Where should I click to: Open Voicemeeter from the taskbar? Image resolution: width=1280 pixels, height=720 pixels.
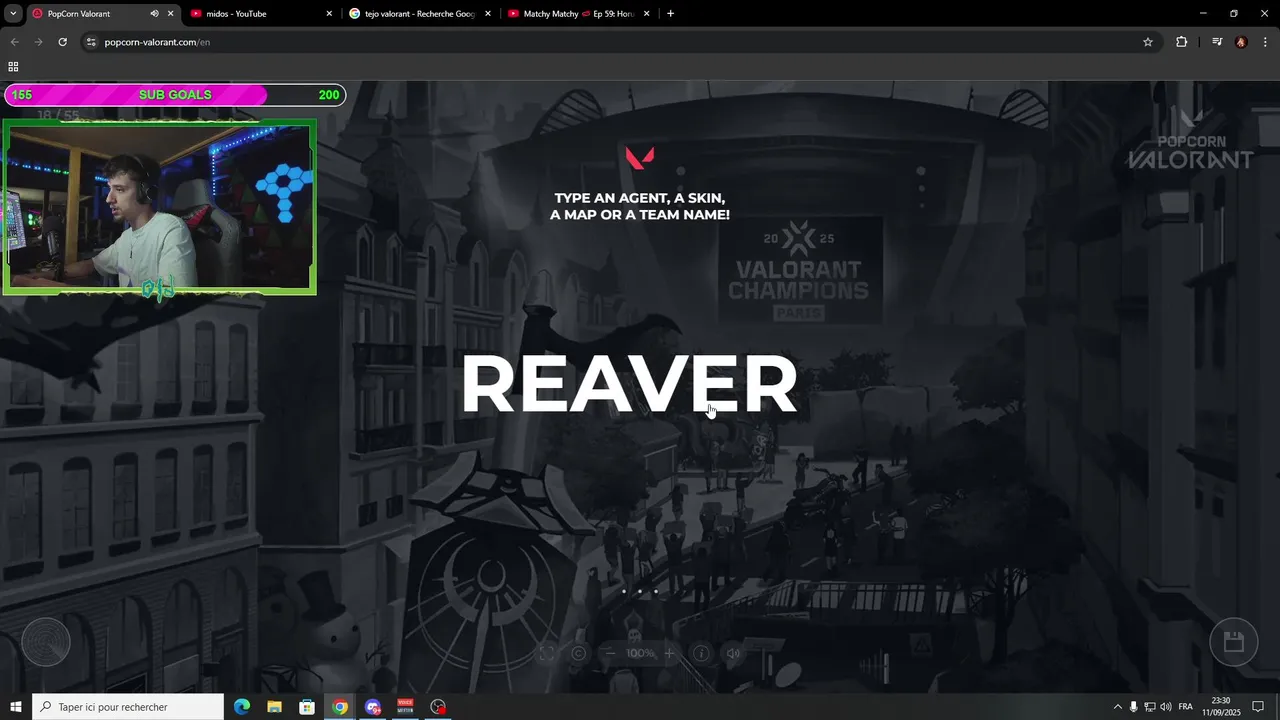[x=405, y=707]
